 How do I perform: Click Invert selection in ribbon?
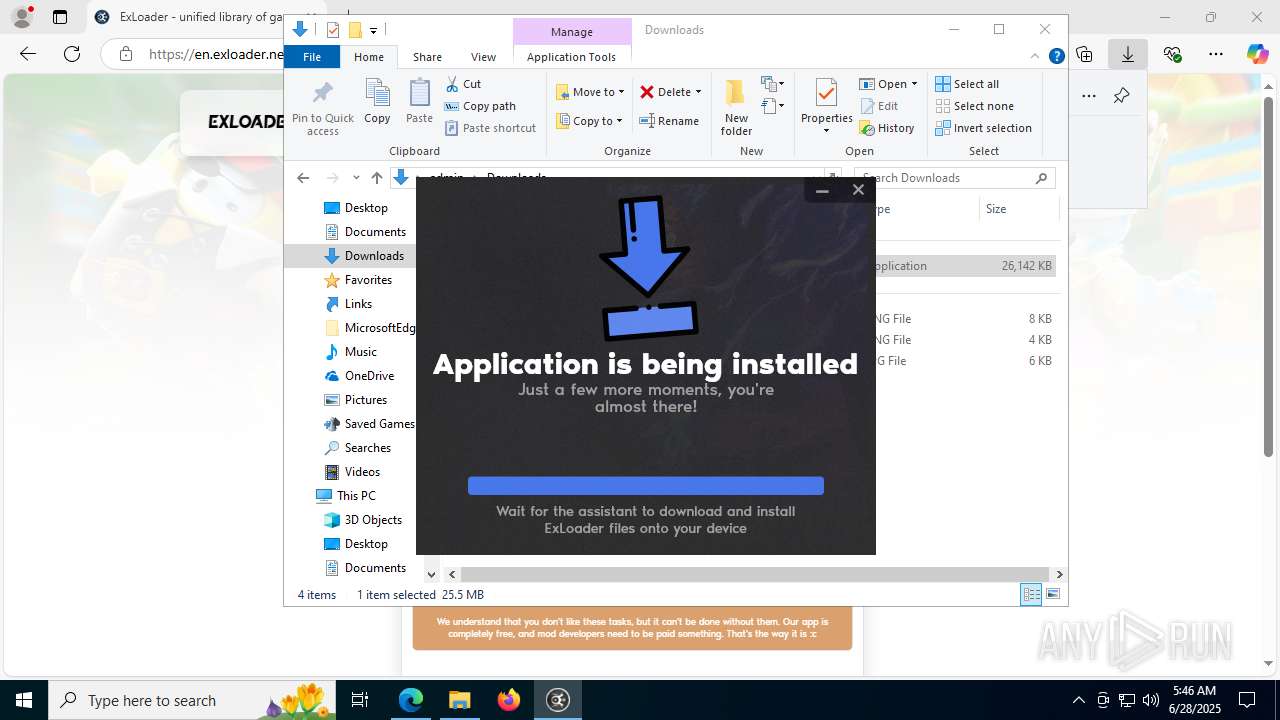pyautogui.click(x=983, y=128)
